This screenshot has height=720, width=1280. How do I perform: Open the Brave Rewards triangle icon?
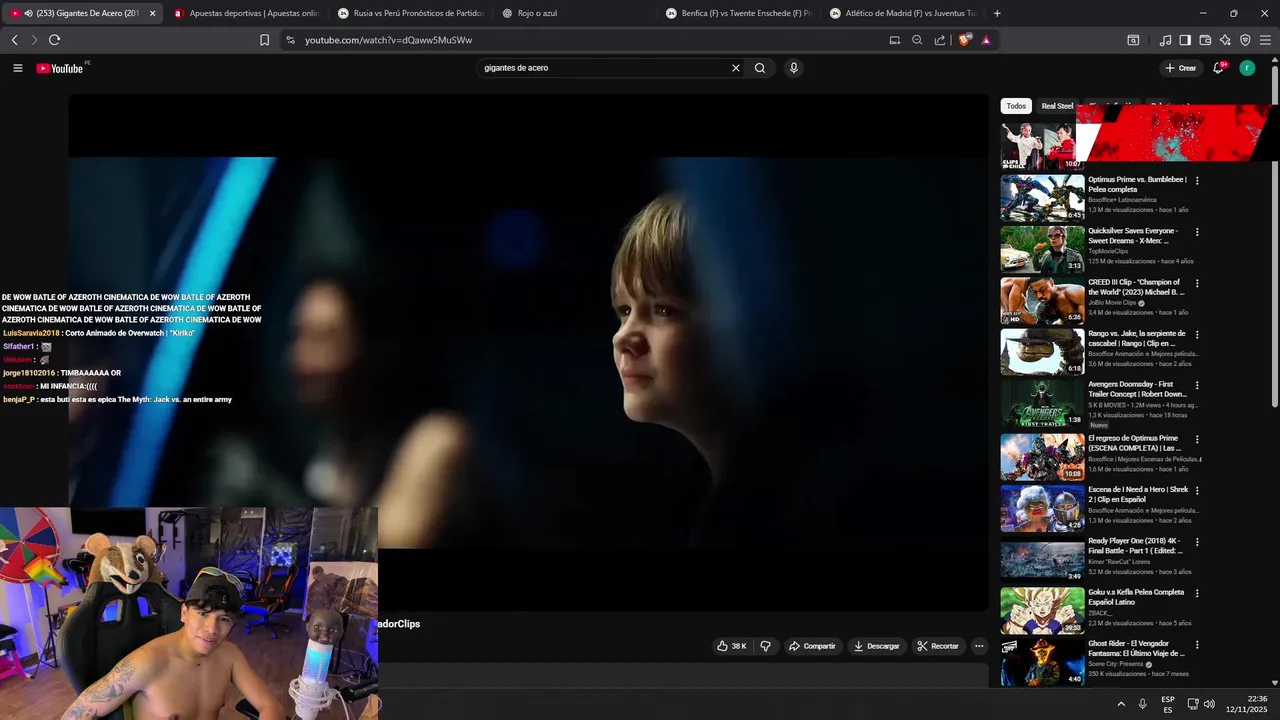986,40
